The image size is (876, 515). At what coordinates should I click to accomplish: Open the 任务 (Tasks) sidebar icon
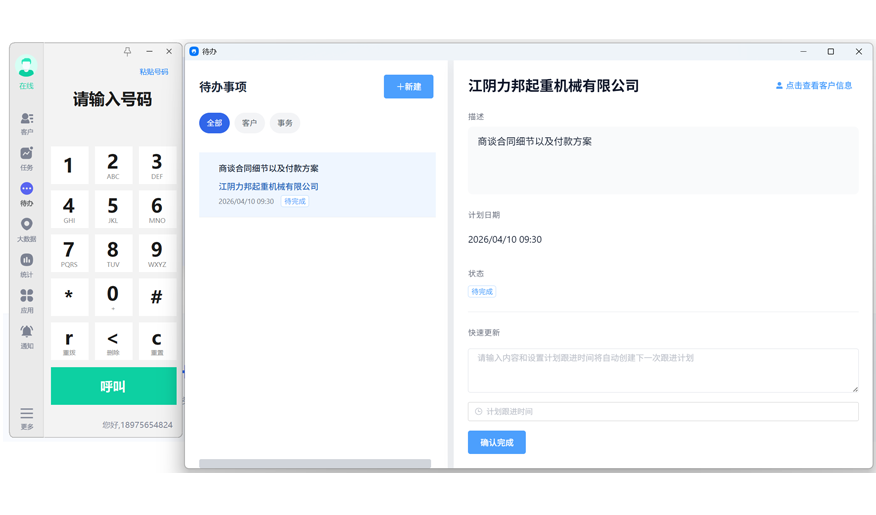click(x=27, y=155)
